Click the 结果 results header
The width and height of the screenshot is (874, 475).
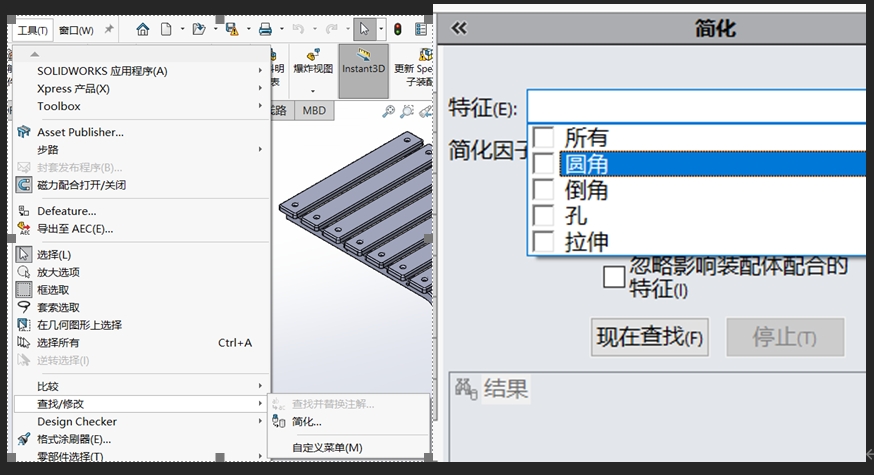[505, 388]
